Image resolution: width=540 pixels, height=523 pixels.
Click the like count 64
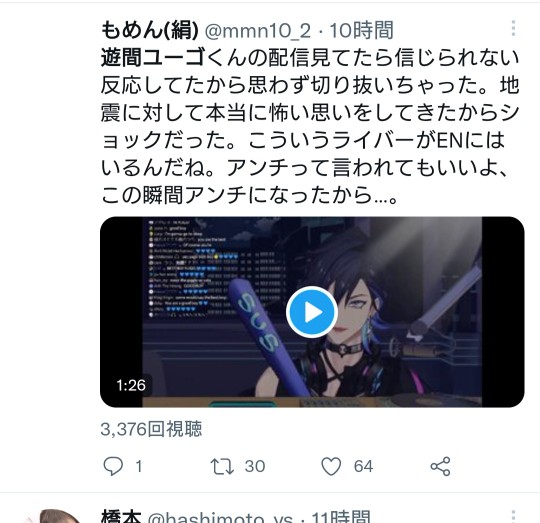[363, 467]
